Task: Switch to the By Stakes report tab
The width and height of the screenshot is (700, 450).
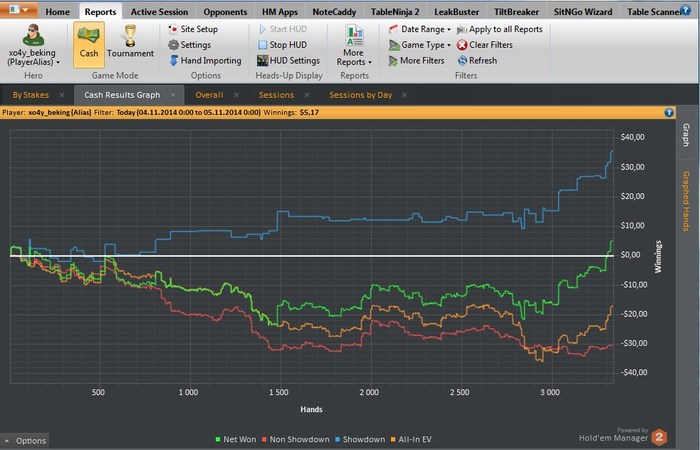Action: tap(30, 95)
